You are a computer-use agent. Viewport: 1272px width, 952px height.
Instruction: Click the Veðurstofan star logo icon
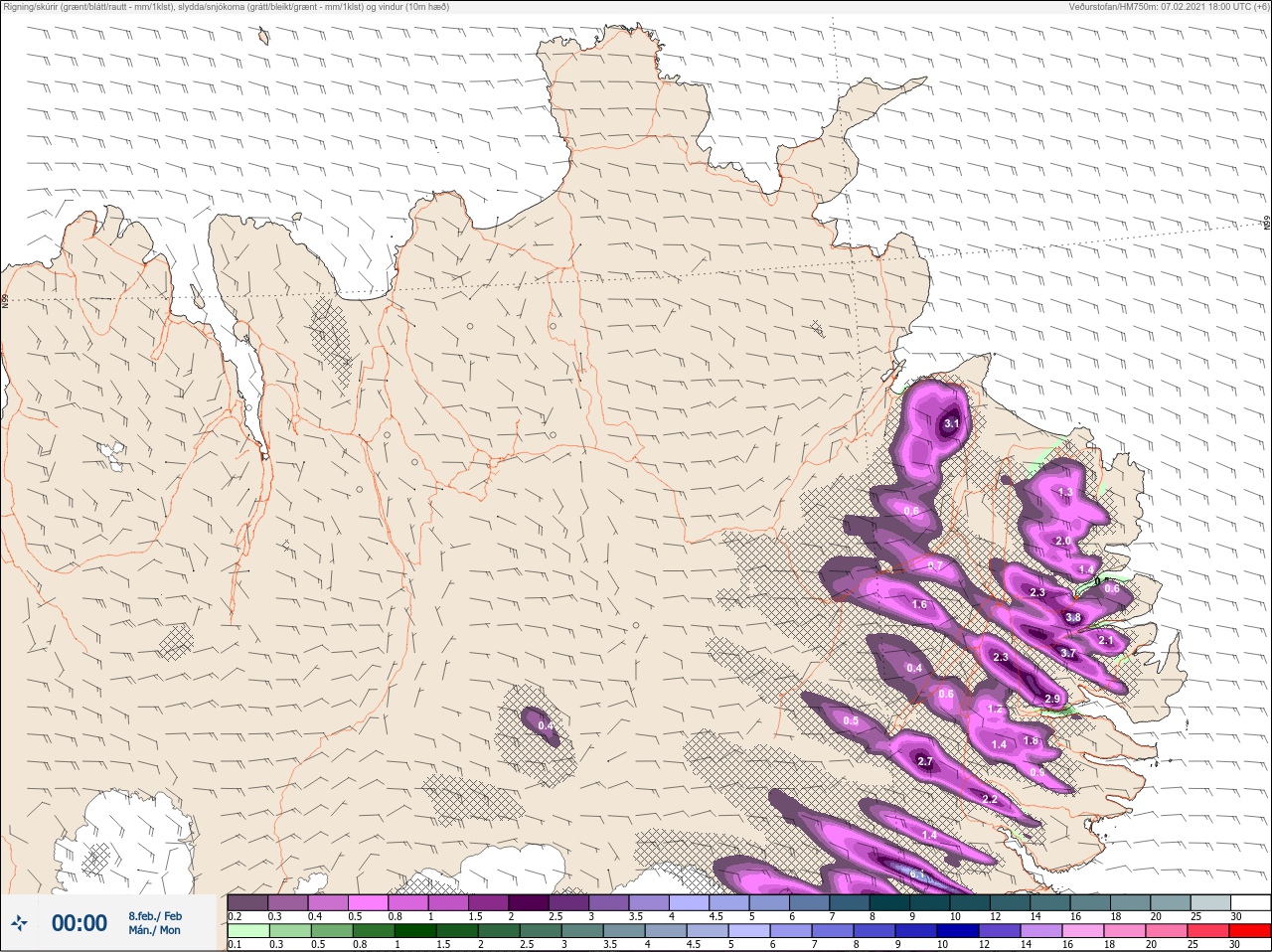19,923
